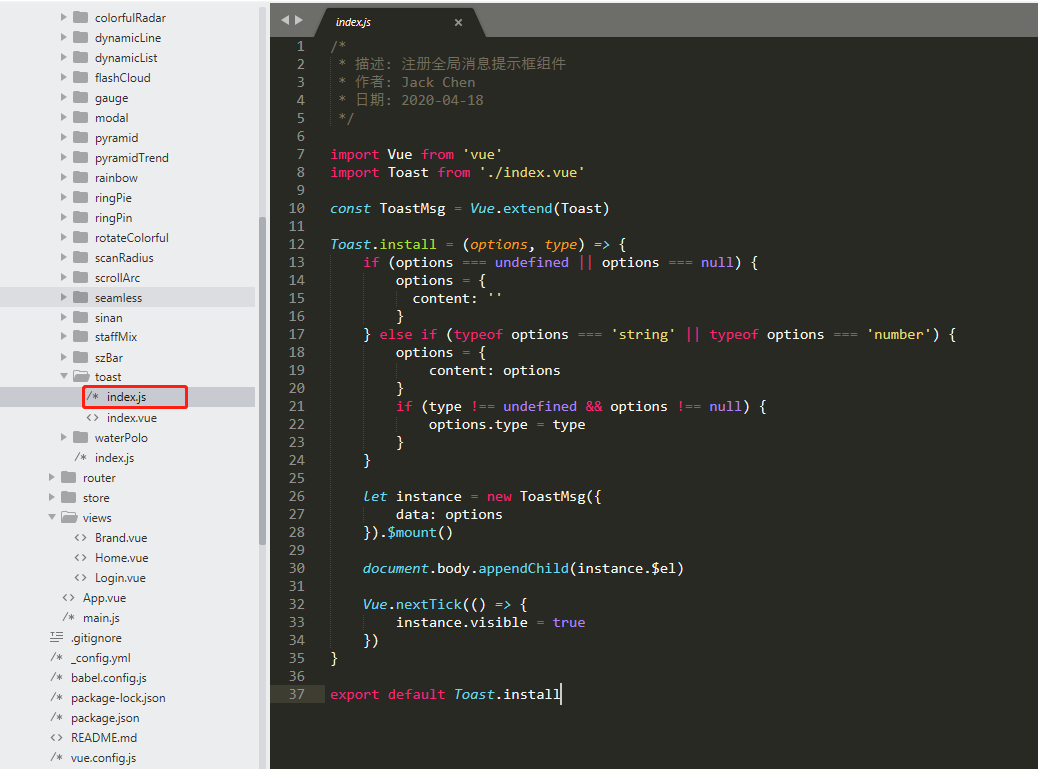Select the scrollArc folder row
The width and height of the screenshot is (1038, 769).
[127, 277]
